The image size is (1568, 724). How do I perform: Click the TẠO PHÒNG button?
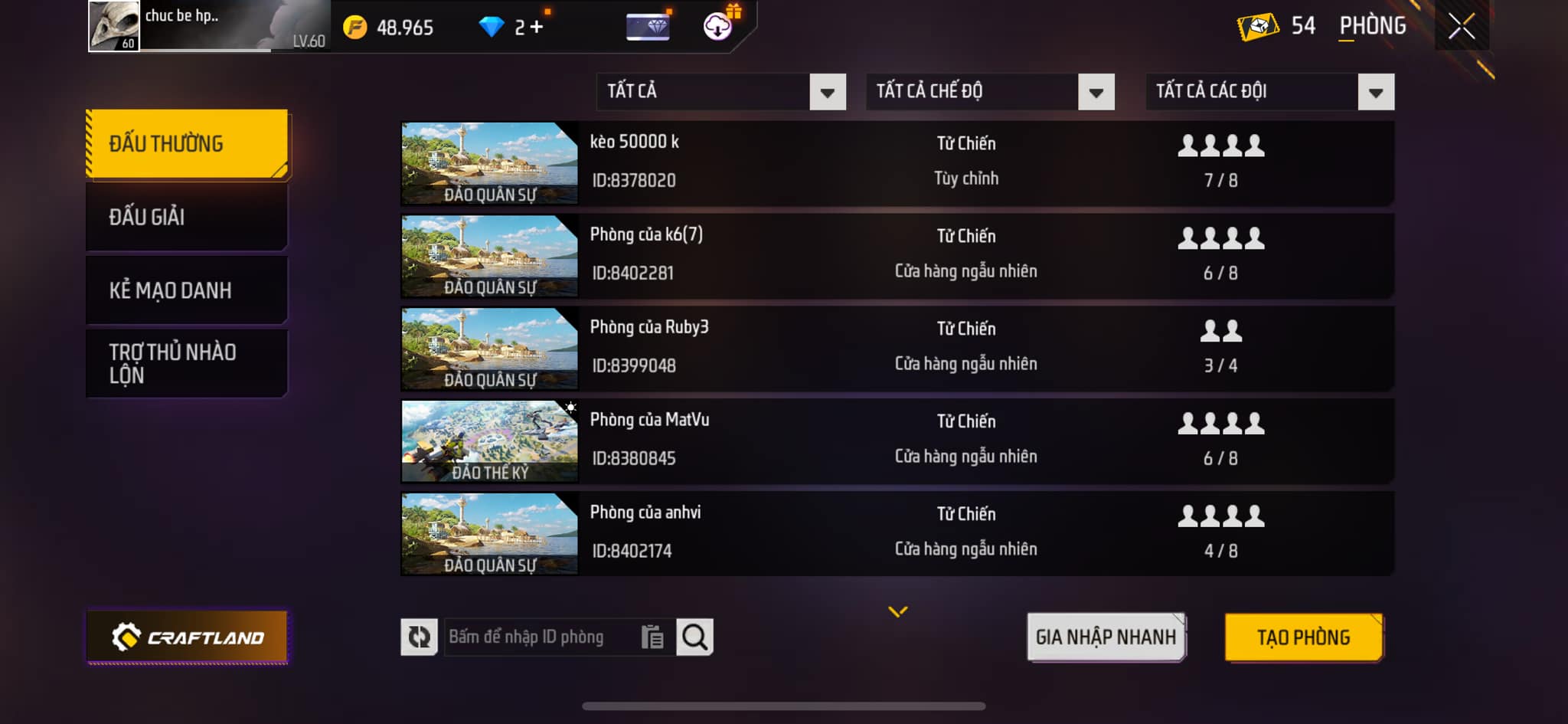[x=1304, y=637]
